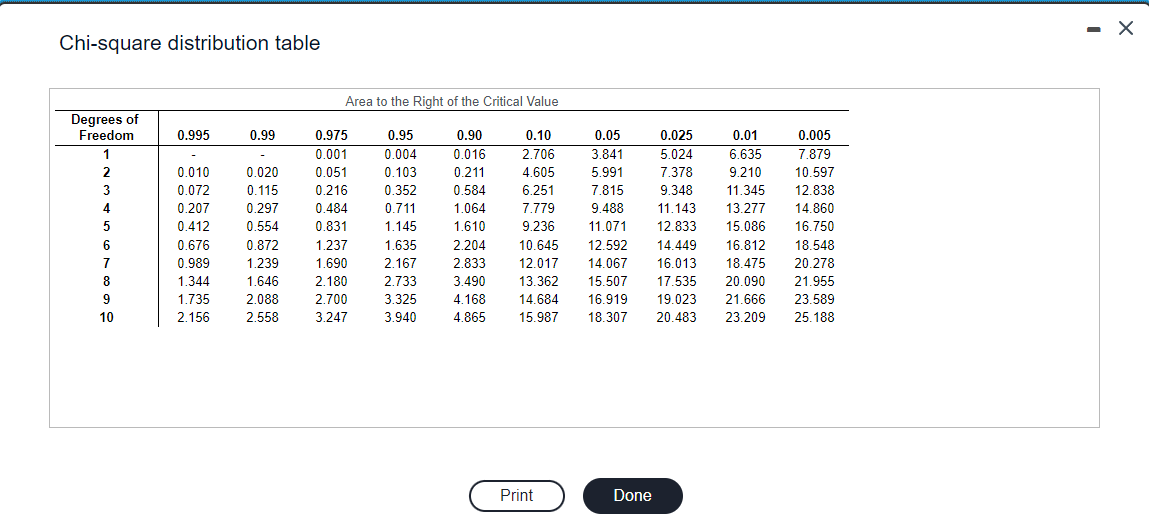Close the chi-square table dialog

(x=1126, y=29)
